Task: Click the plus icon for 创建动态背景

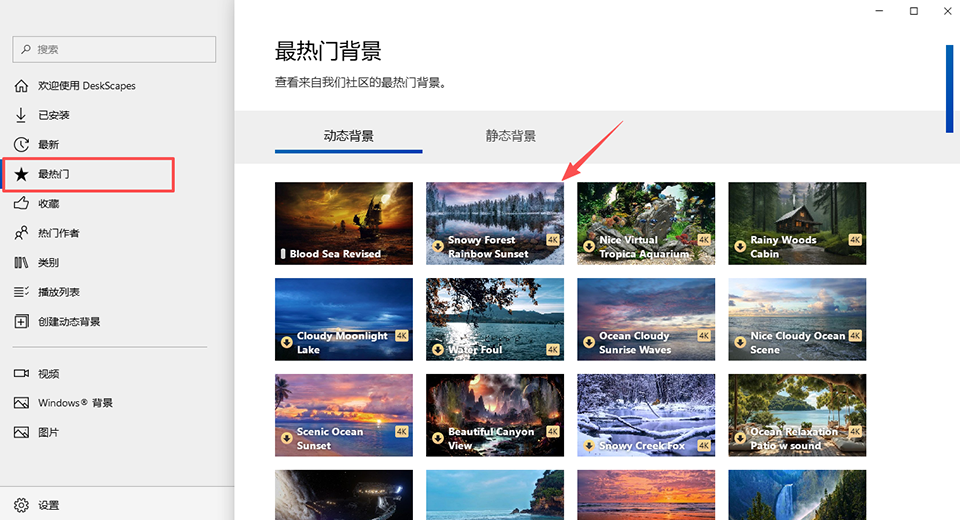Action: 21,322
